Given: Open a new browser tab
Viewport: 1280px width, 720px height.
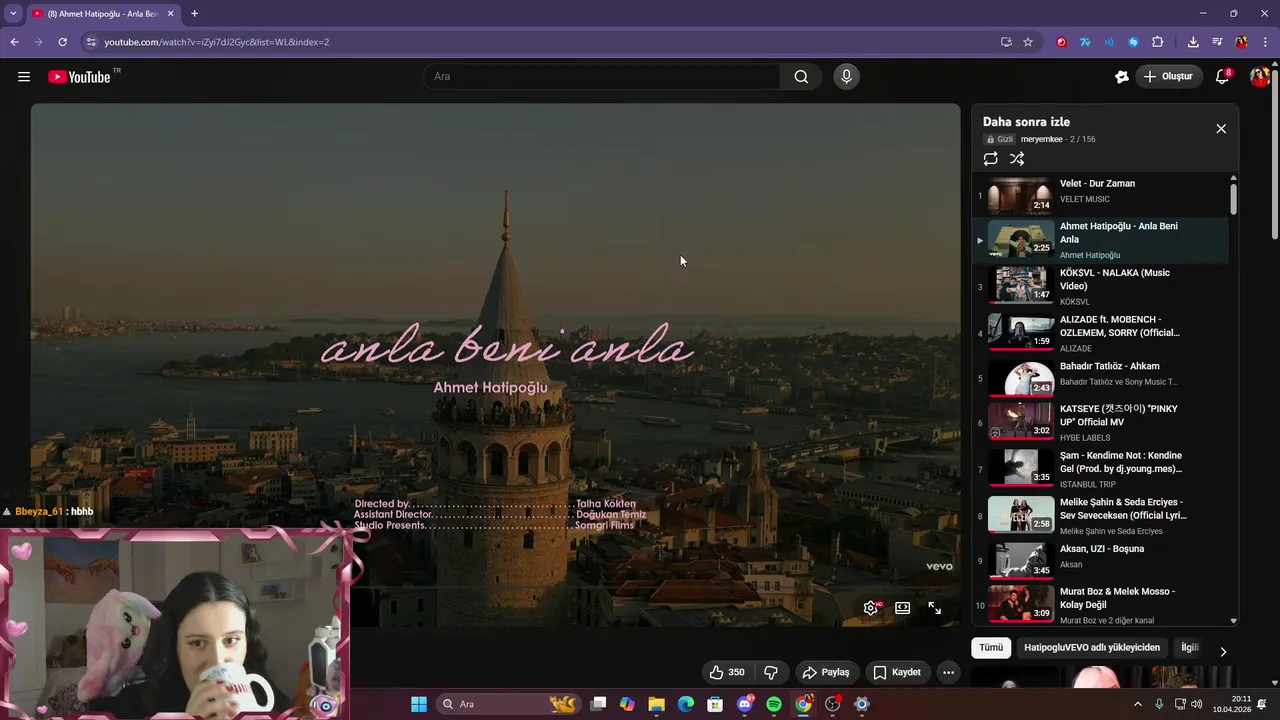Looking at the screenshot, I should [194, 14].
